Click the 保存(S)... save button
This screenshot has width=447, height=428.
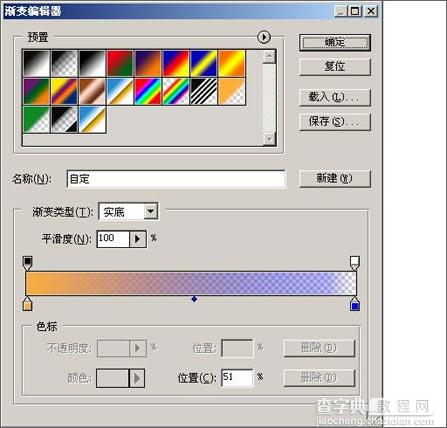[x=335, y=122]
